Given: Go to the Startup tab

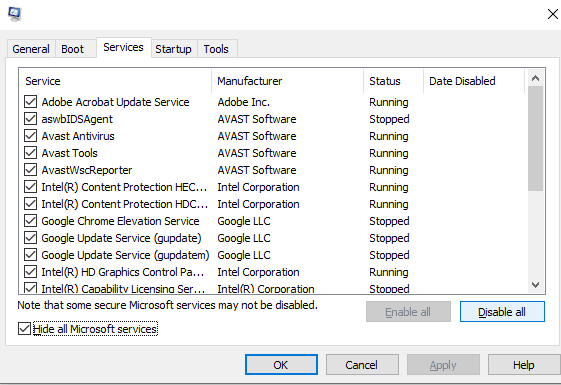Looking at the screenshot, I should coord(173,49).
